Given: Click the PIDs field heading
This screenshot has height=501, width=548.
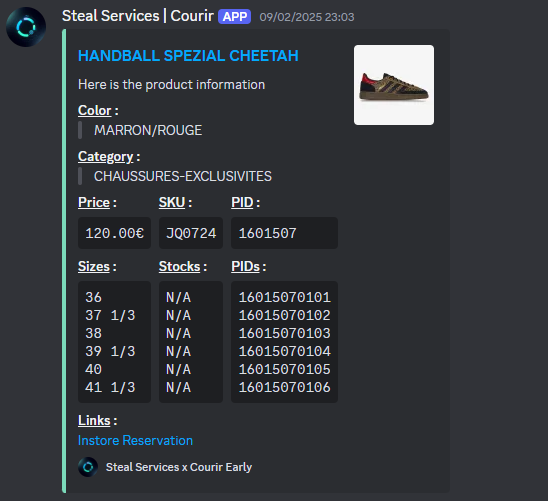Looking at the screenshot, I should pyautogui.click(x=248, y=267).
